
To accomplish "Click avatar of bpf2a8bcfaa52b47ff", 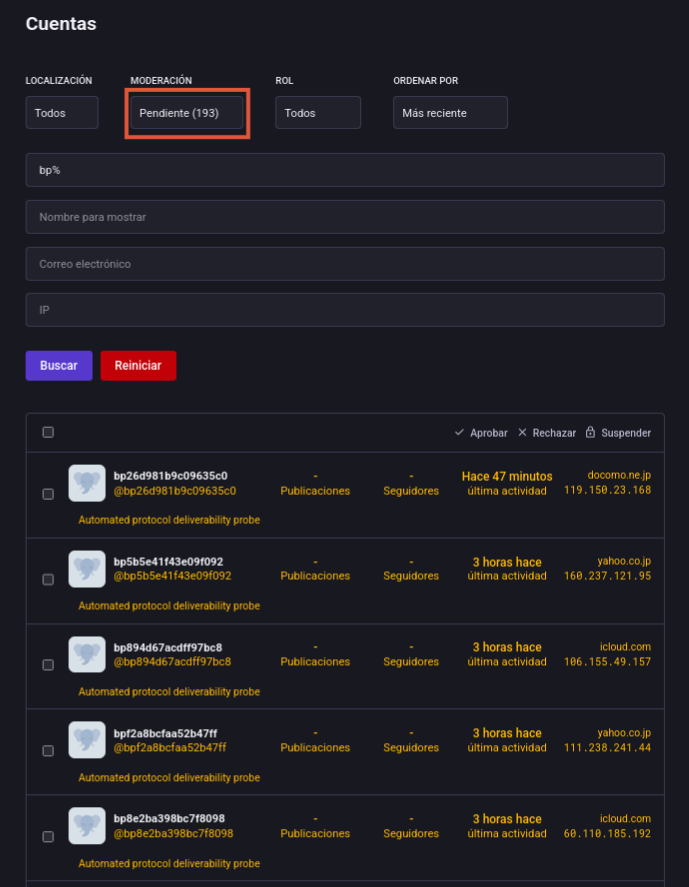I will (87, 740).
